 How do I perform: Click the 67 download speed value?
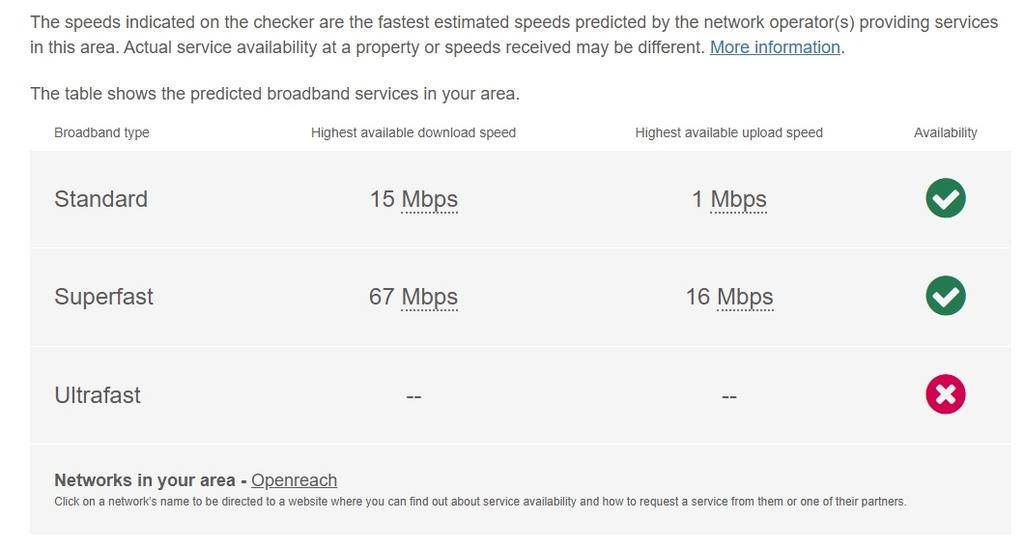tap(381, 296)
